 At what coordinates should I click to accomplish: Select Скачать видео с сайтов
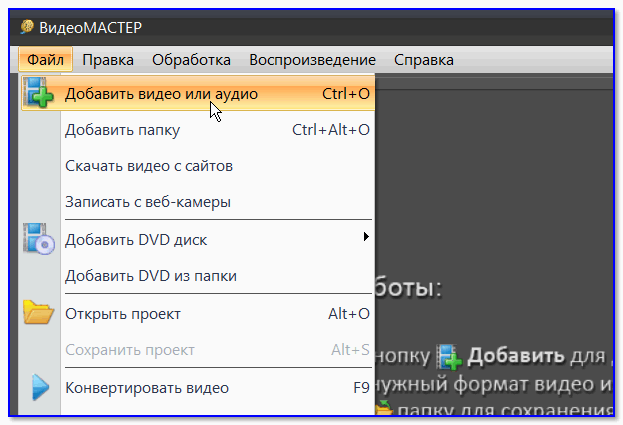[198, 166]
